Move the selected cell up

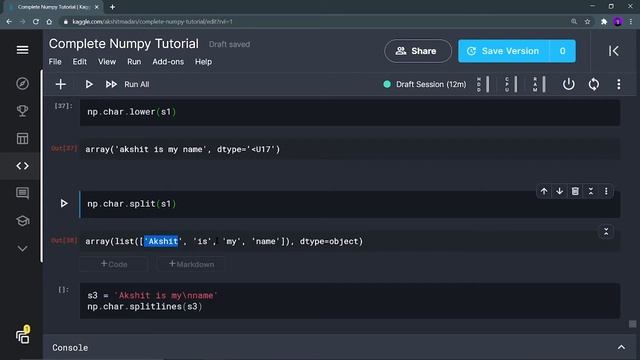[544, 191]
